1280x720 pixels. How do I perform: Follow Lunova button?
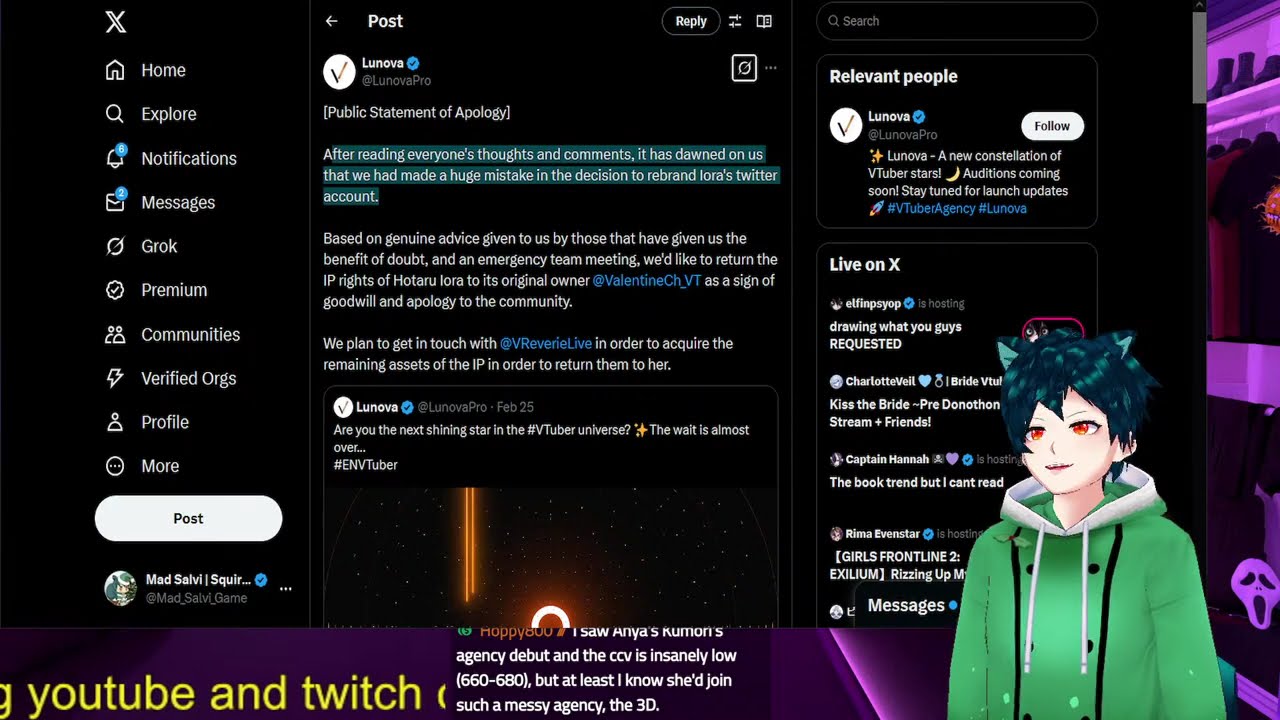pos(1052,126)
